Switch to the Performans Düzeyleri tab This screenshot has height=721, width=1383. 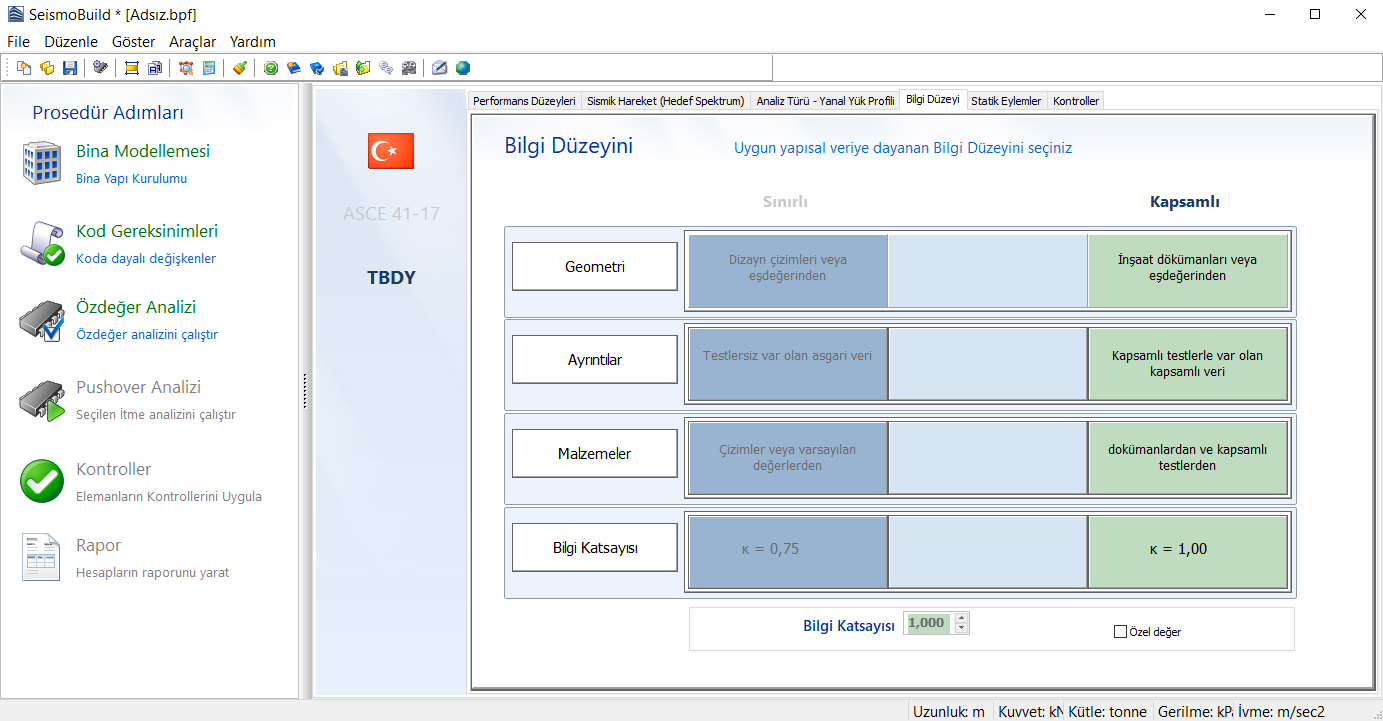pos(524,101)
